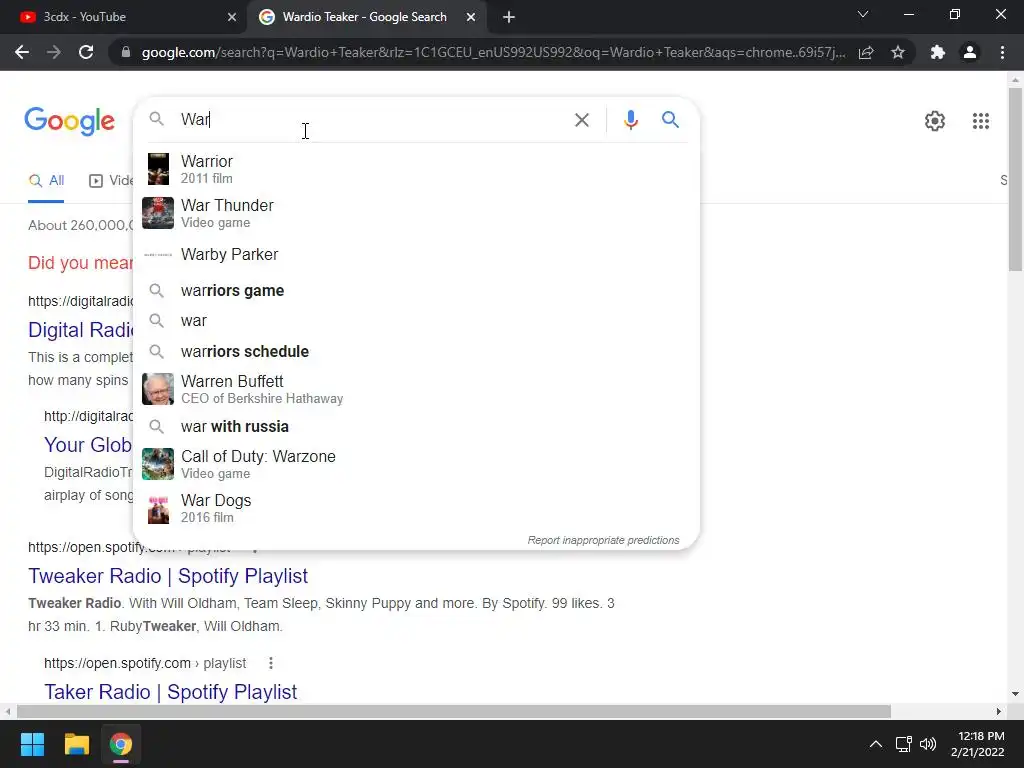1024x768 pixels.
Task: Go back with the browser back arrow
Action: [x=22, y=52]
